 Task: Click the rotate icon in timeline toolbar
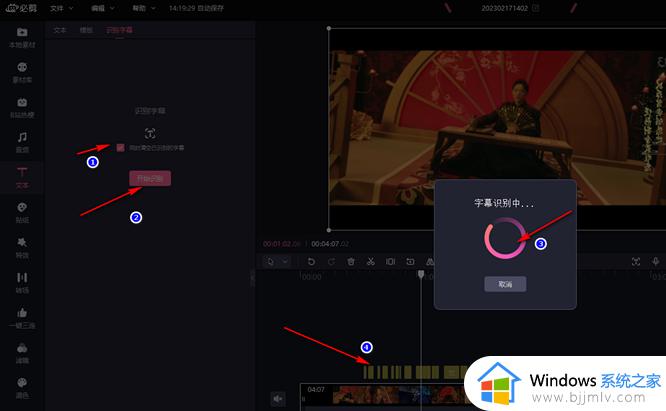410,262
